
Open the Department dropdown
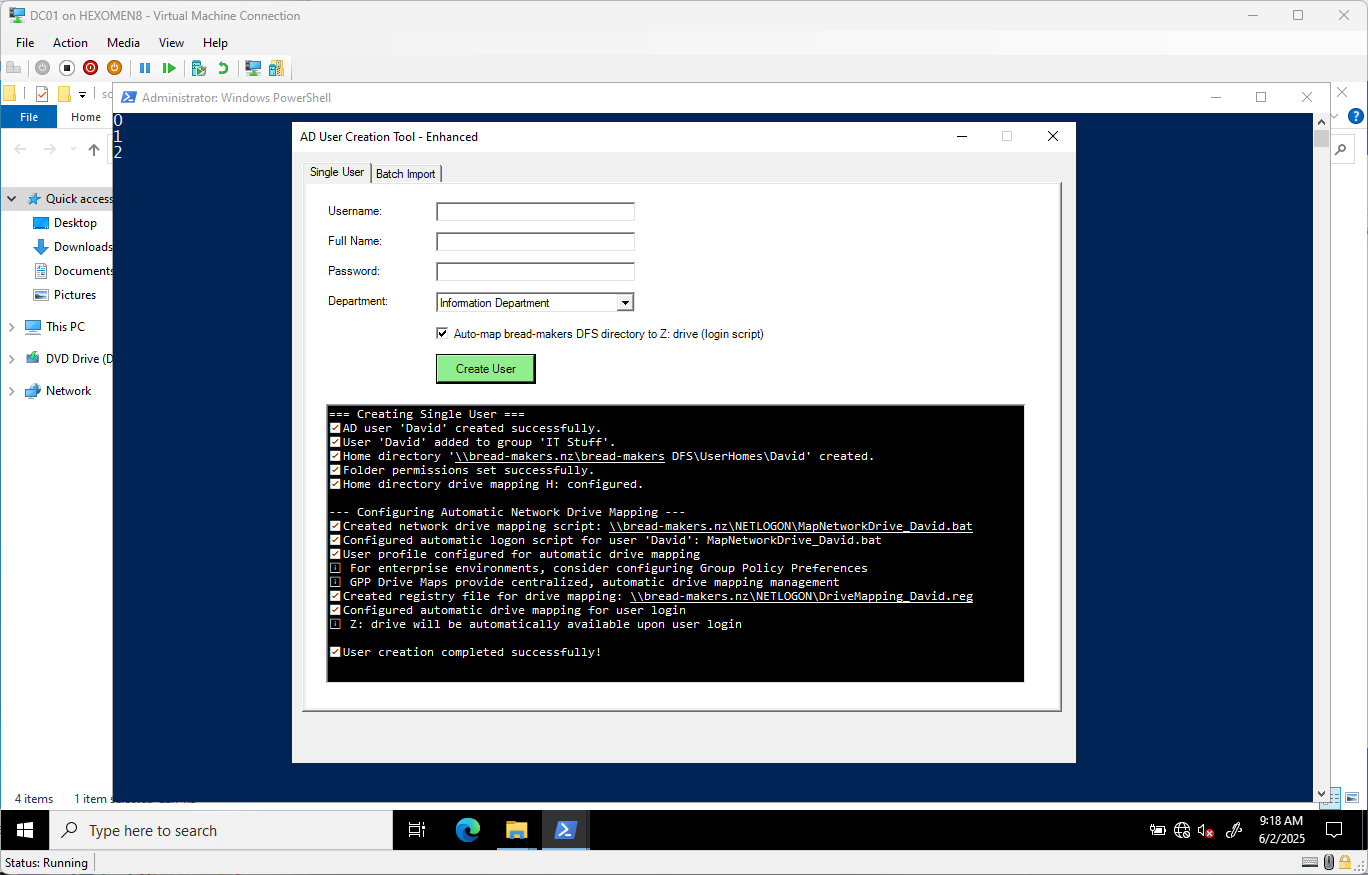tap(625, 302)
